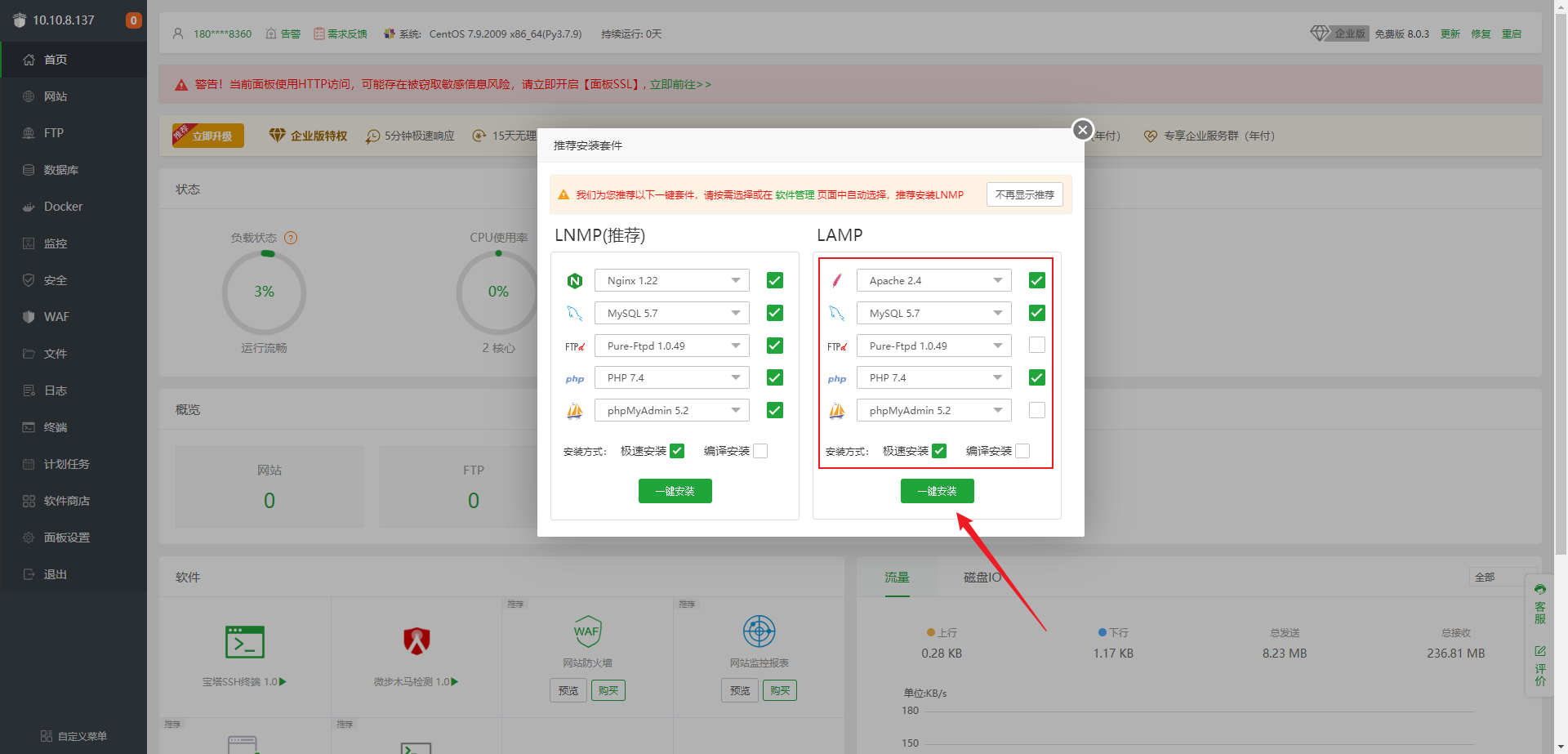This screenshot has height=754, width=1568.
Task: Click the FTP count overview card
Action: tap(474, 486)
